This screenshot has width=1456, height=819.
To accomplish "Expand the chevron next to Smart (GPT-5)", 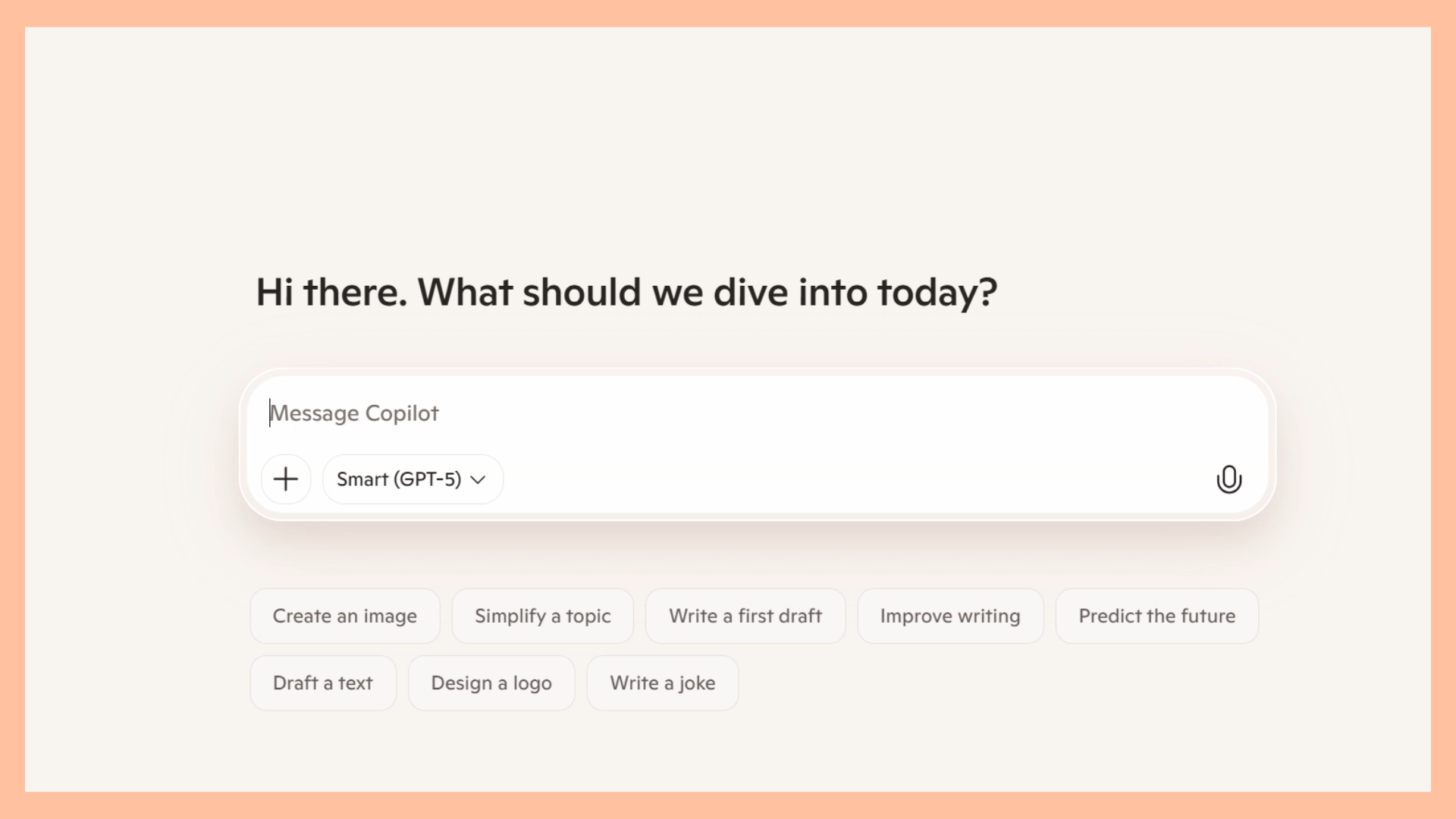I will [x=477, y=479].
